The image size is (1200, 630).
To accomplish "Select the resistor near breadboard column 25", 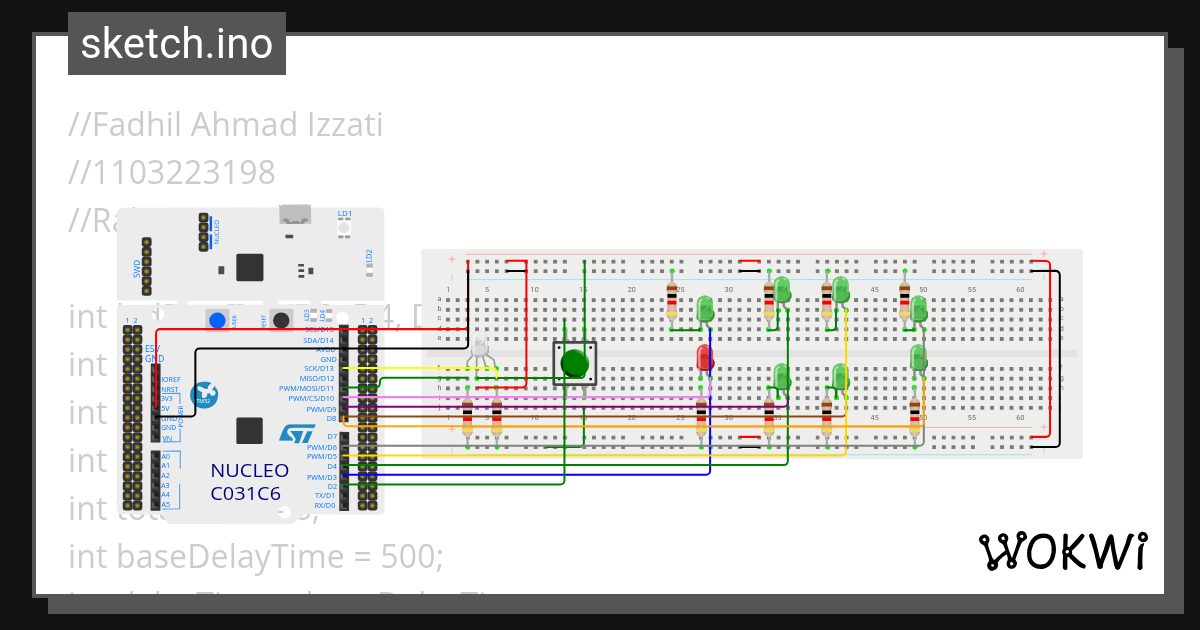I will coord(672,301).
